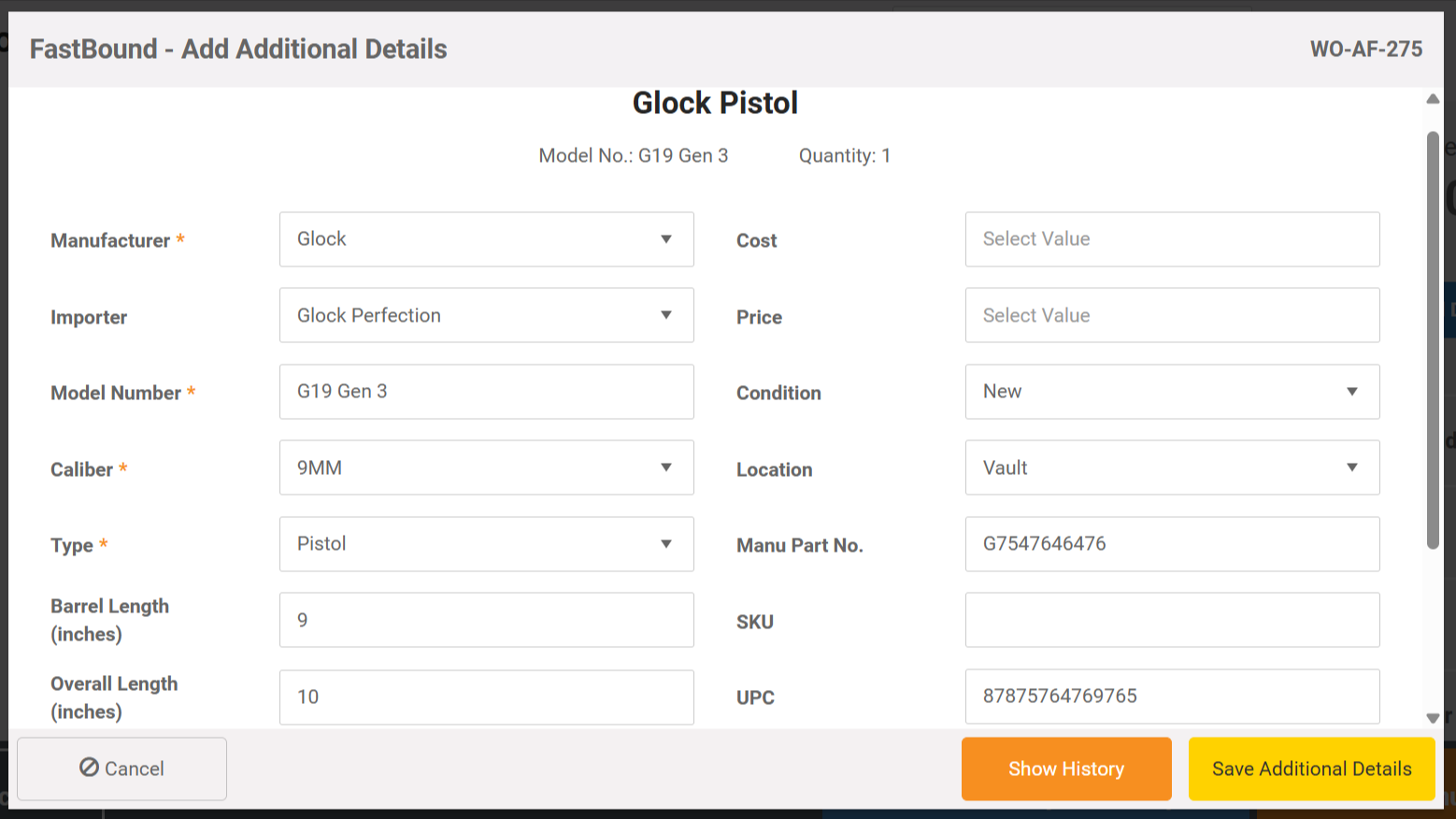Click the Cost input field
Image resolution: width=1456 pixels, height=819 pixels.
click(1172, 239)
